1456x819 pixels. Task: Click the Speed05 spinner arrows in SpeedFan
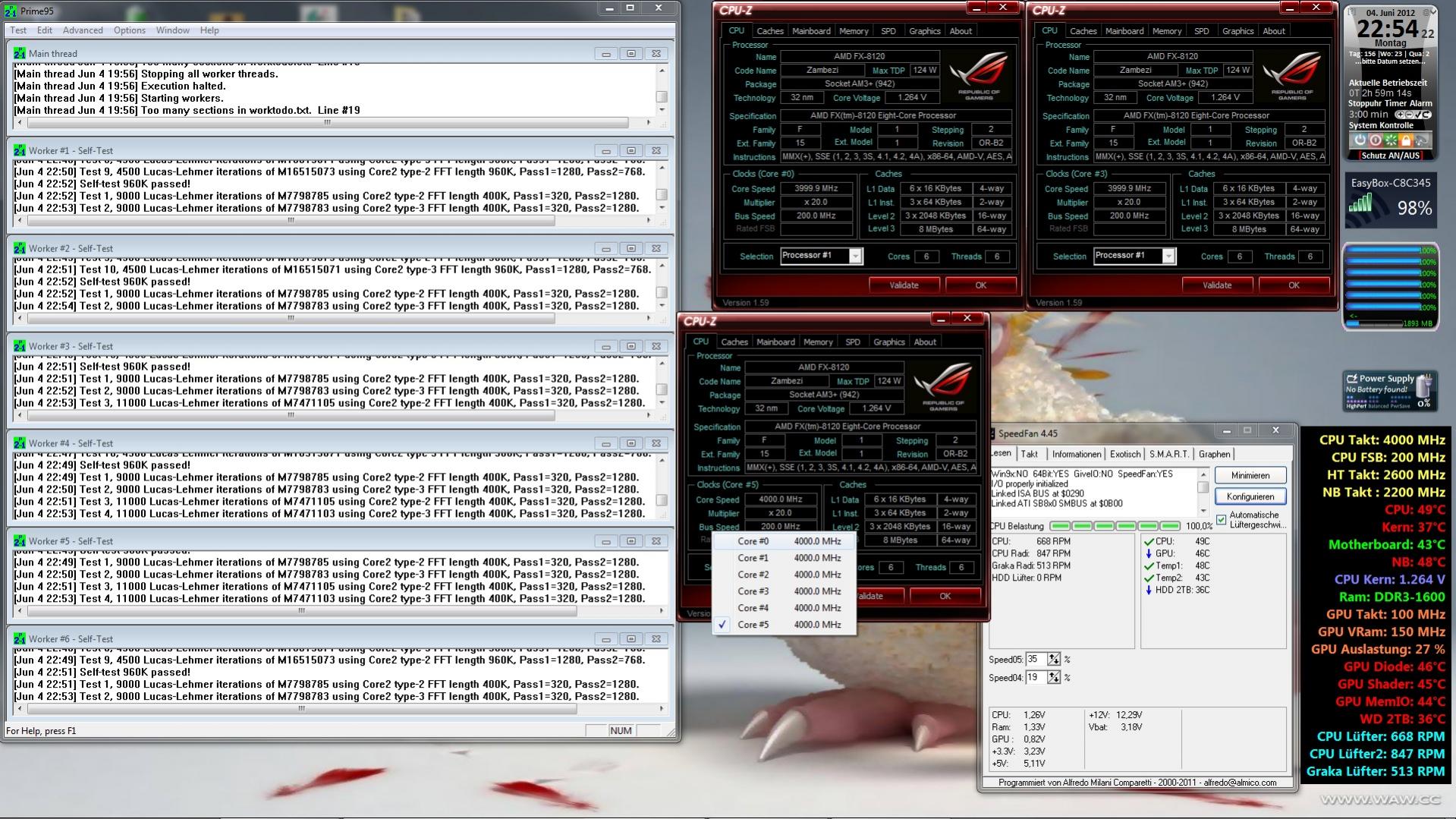[1054, 659]
